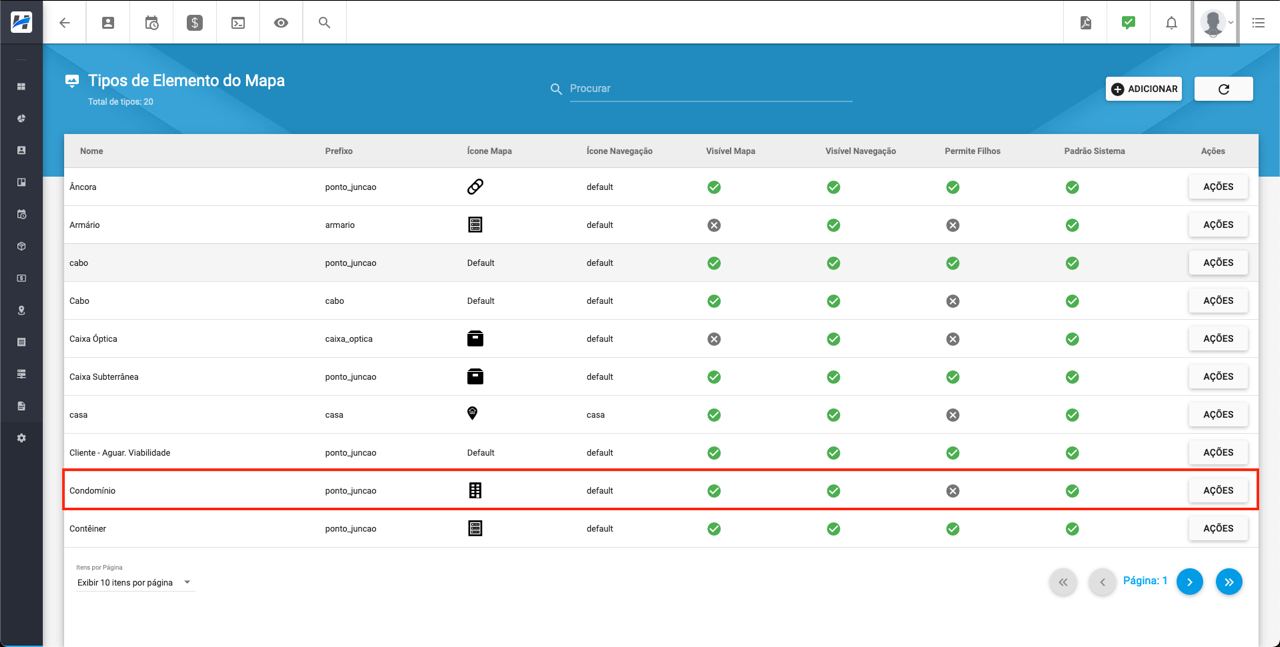Open the AÇÕES menu for casa
This screenshot has width=1280, height=647.
(1218, 414)
